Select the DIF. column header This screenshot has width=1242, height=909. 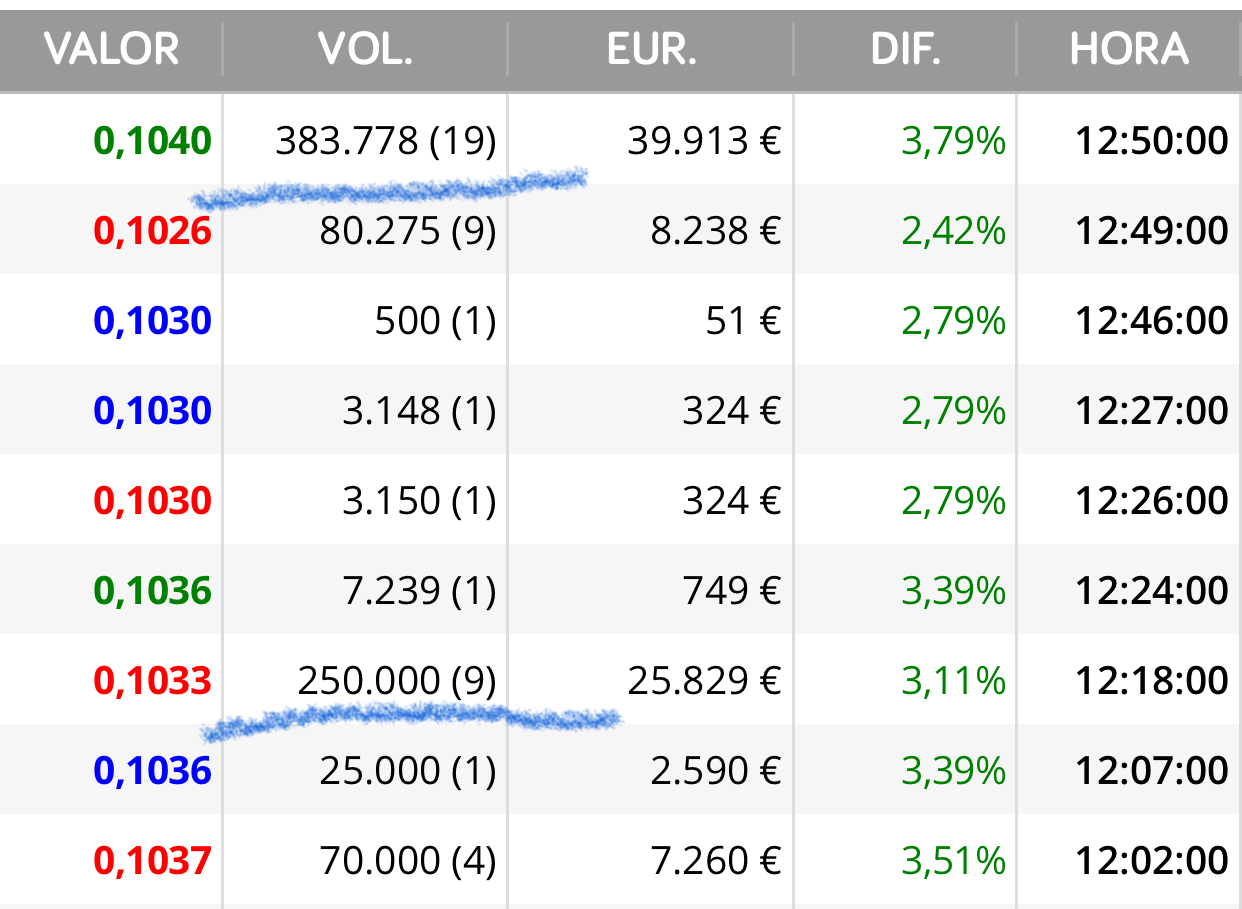(x=905, y=49)
